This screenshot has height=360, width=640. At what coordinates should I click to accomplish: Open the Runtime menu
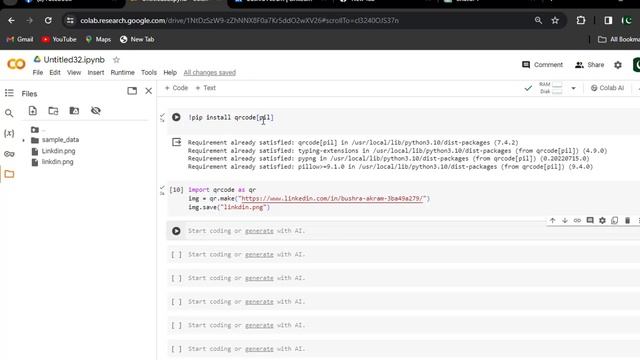coord(122,72)
